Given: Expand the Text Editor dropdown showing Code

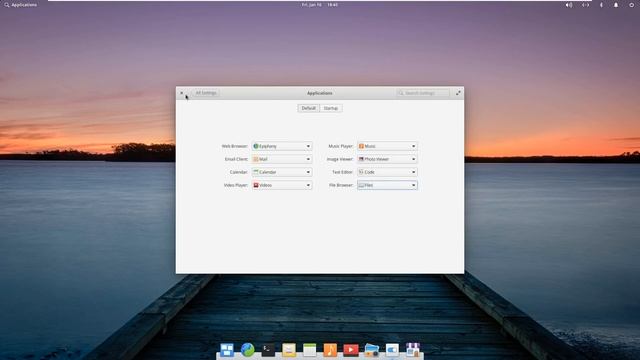Looking at the screenshot, I should click(387, 172).
